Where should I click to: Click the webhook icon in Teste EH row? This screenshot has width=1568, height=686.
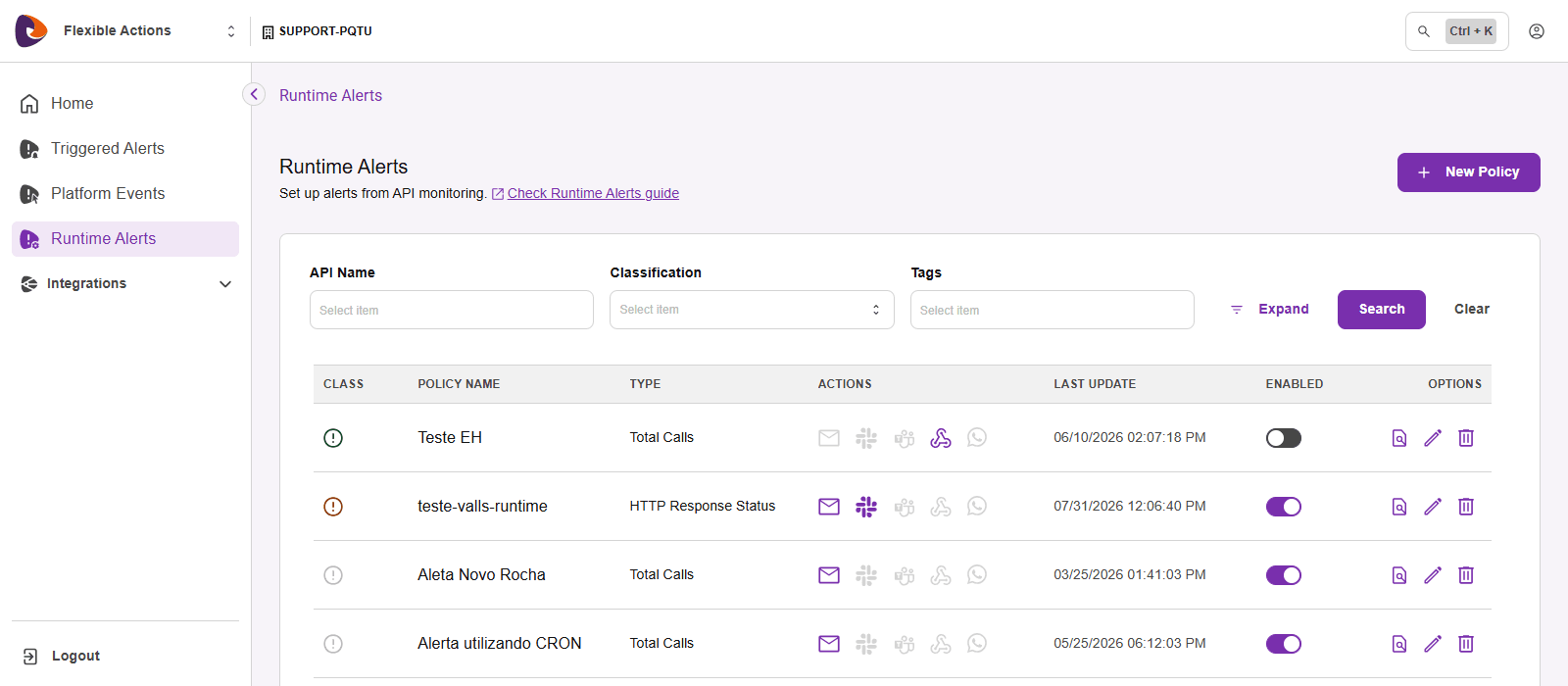point(941,438)
